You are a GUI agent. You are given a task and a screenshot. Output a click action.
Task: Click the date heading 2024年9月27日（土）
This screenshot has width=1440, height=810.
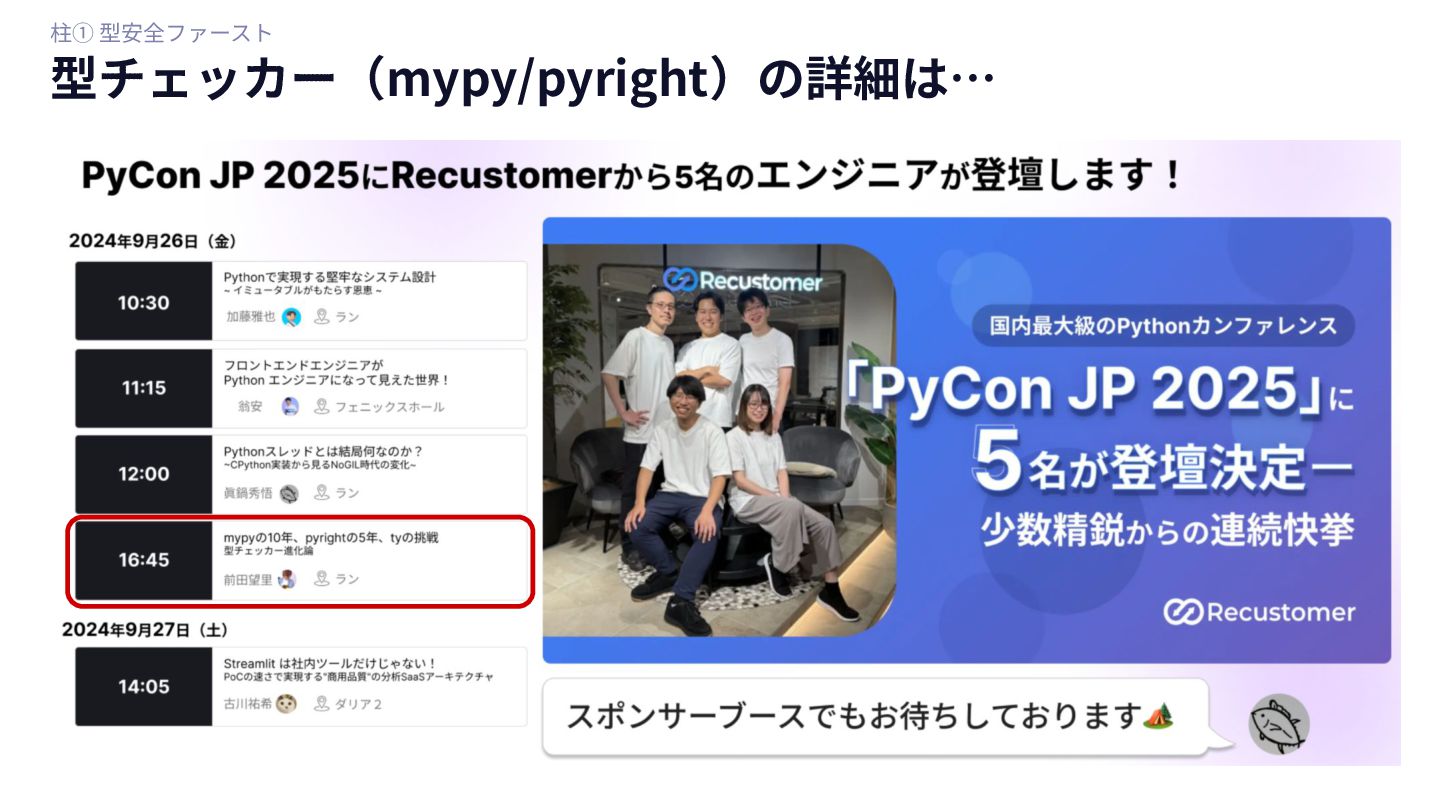[145, 630]
